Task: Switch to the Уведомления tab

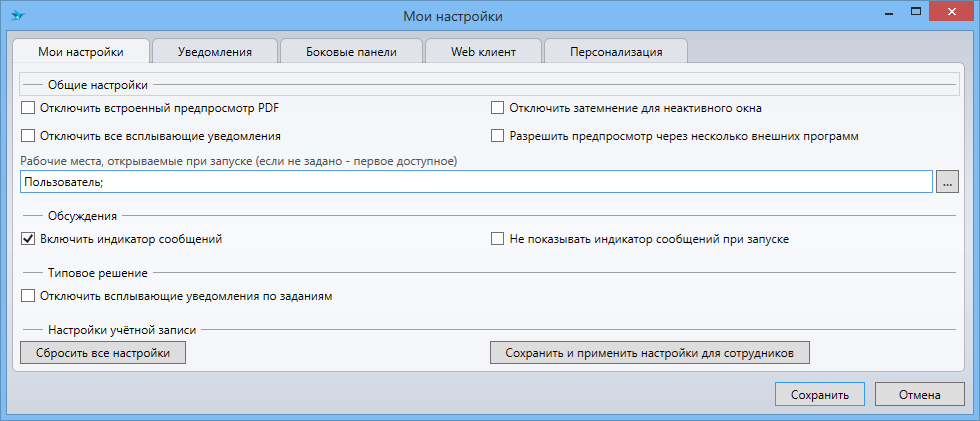Action: click(x=214, y=52)
